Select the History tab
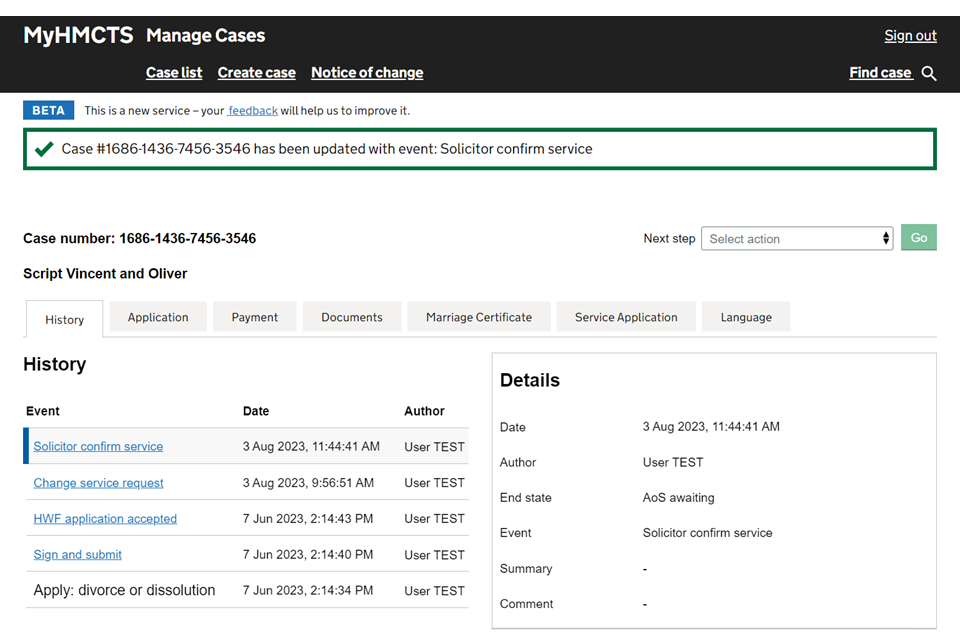960x640 pixels. coord(64,319)
